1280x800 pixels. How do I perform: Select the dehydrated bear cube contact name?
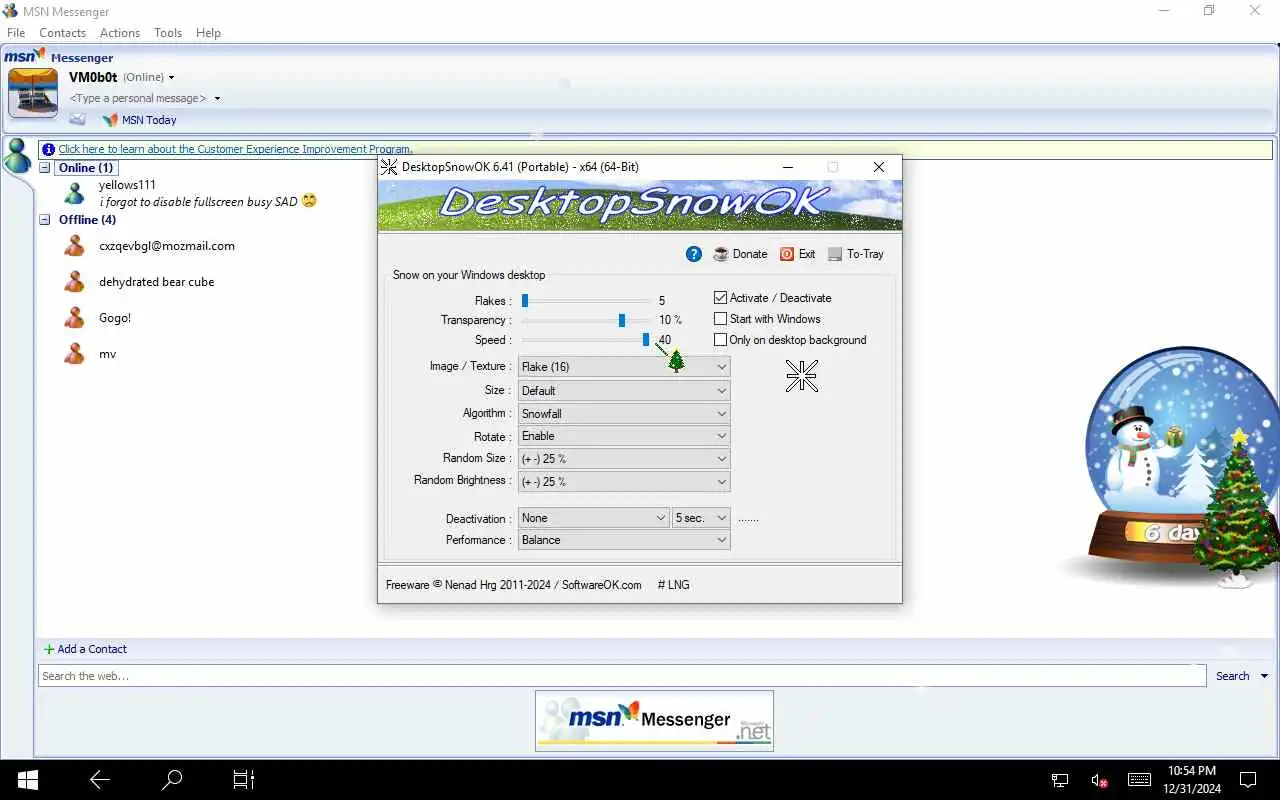coord(157,282)
